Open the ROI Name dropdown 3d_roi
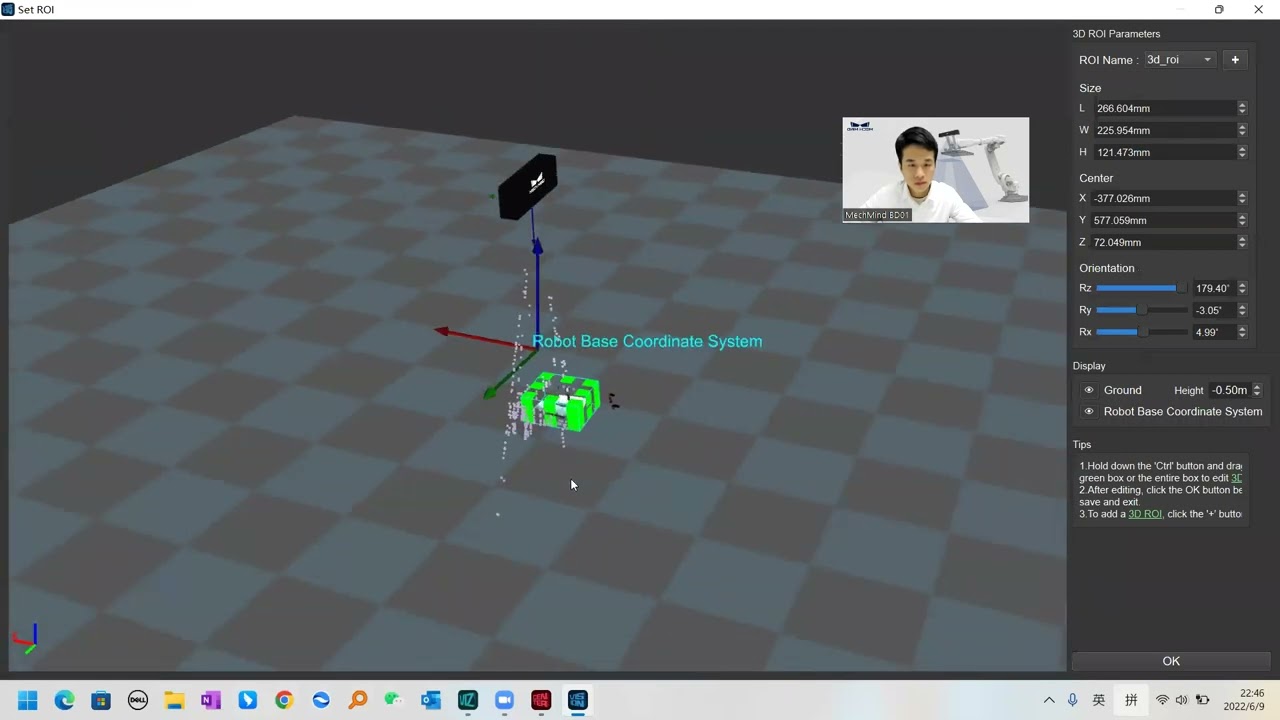 [1180, 60]
